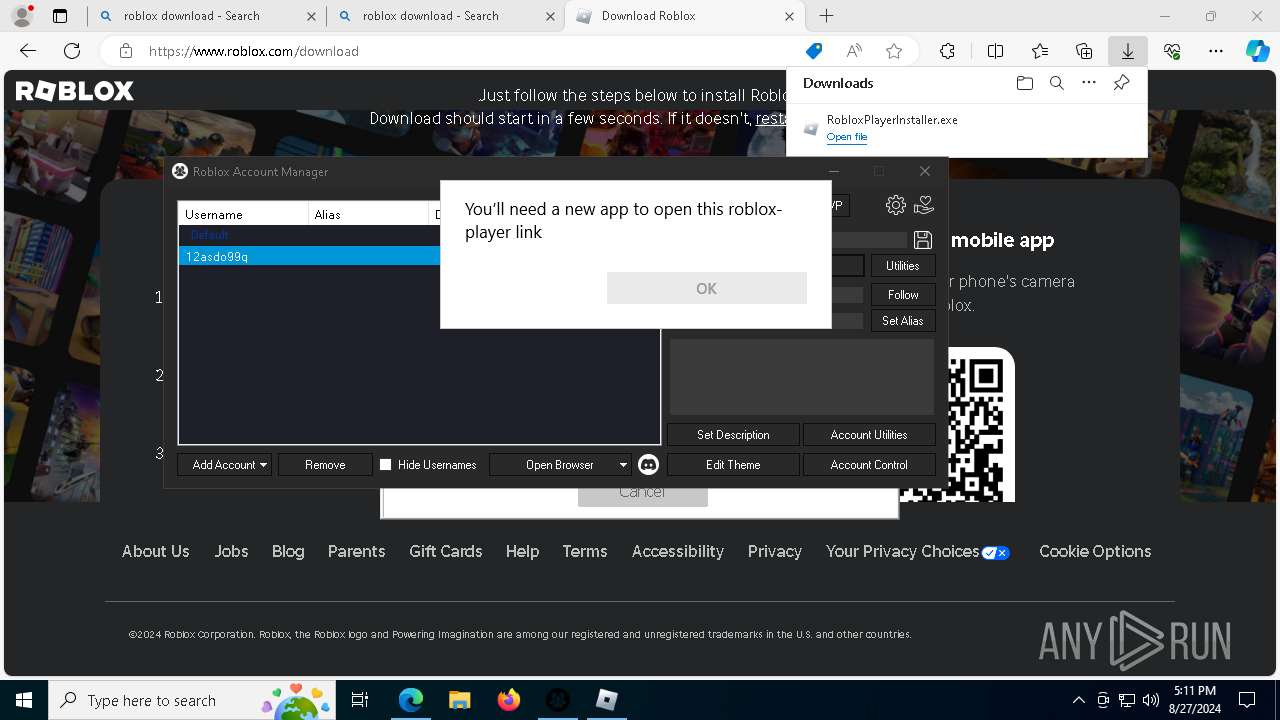The image size is (1280, 720).
Task: Open the Roblox Account Manager settings gear
Action: coord(896,205)
